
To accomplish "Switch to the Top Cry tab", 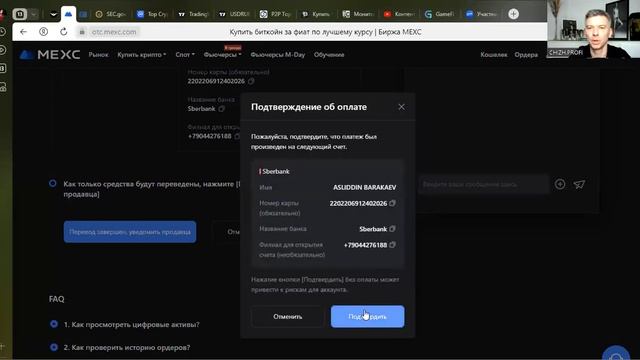I will tap(152, 14).
